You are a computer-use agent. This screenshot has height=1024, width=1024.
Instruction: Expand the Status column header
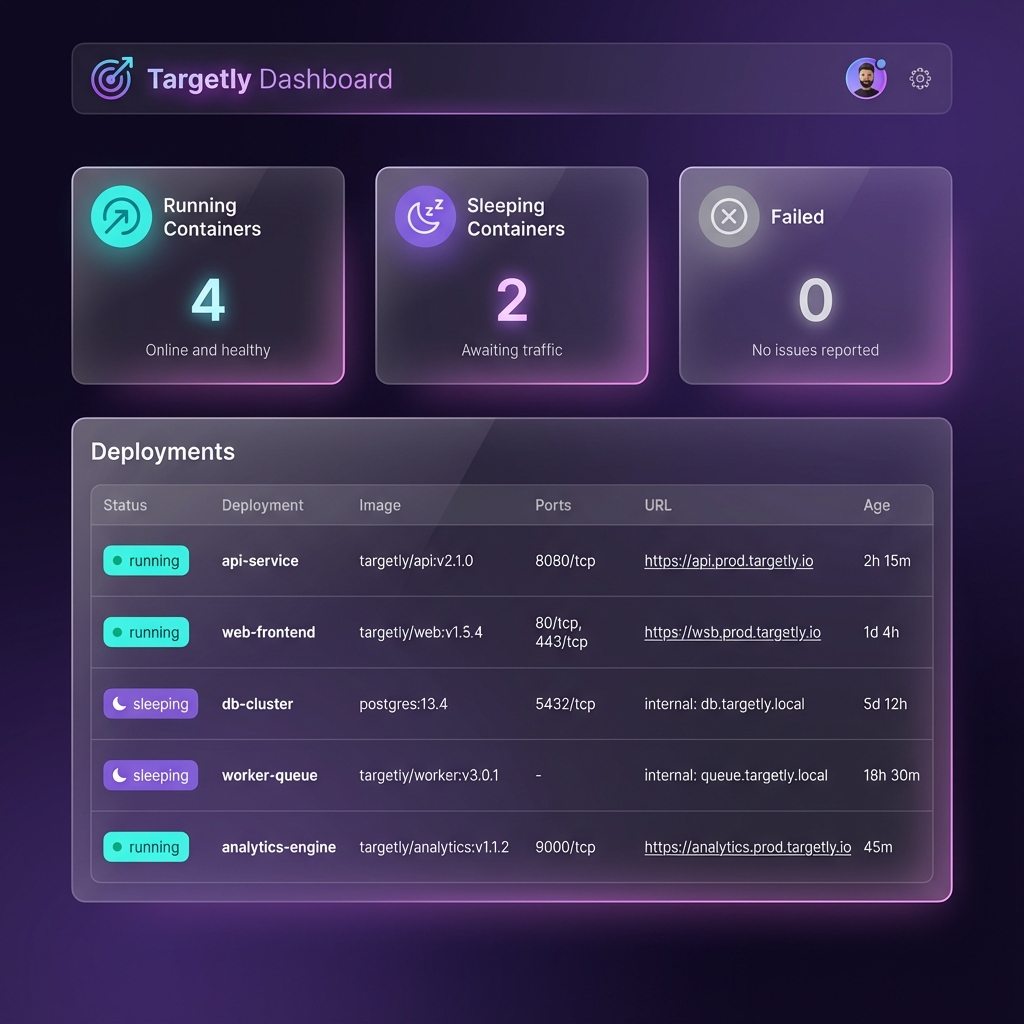pos(124,505)
